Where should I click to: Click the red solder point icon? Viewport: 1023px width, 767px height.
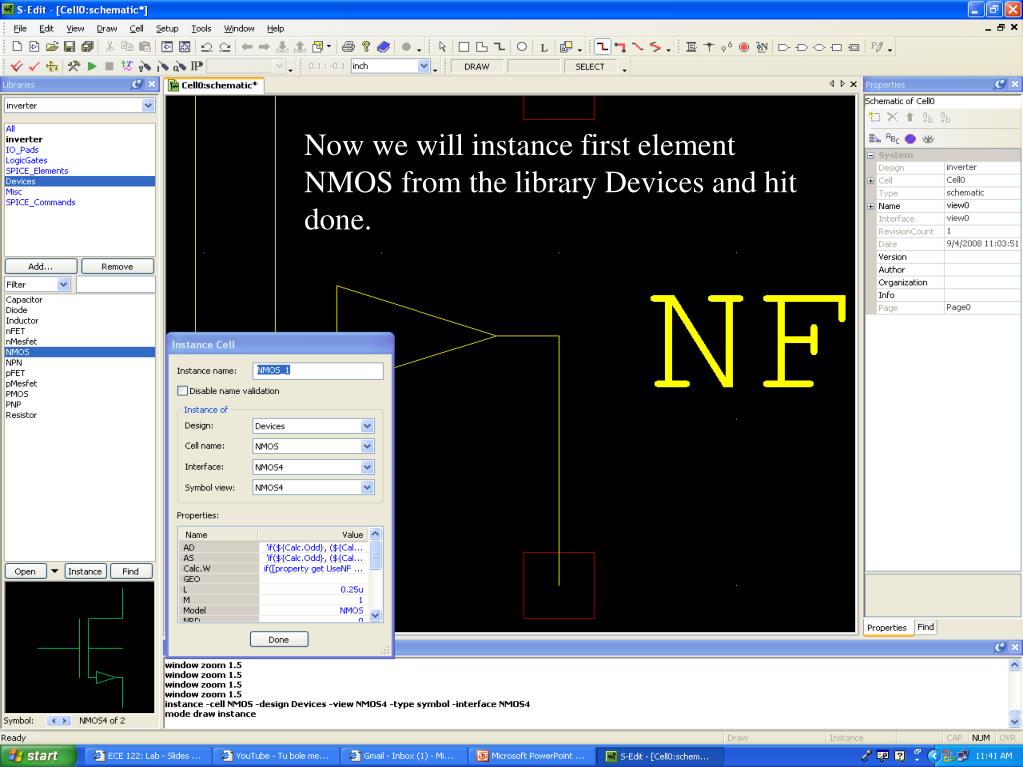[744, 47]
